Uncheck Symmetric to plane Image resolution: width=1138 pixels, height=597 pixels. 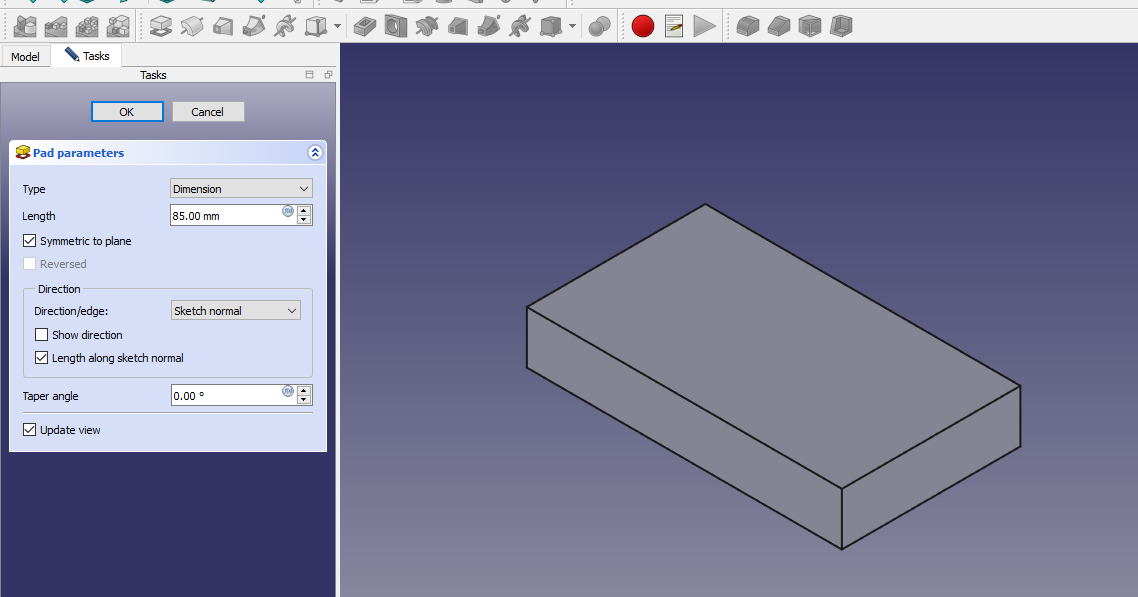tap(30, 241)
